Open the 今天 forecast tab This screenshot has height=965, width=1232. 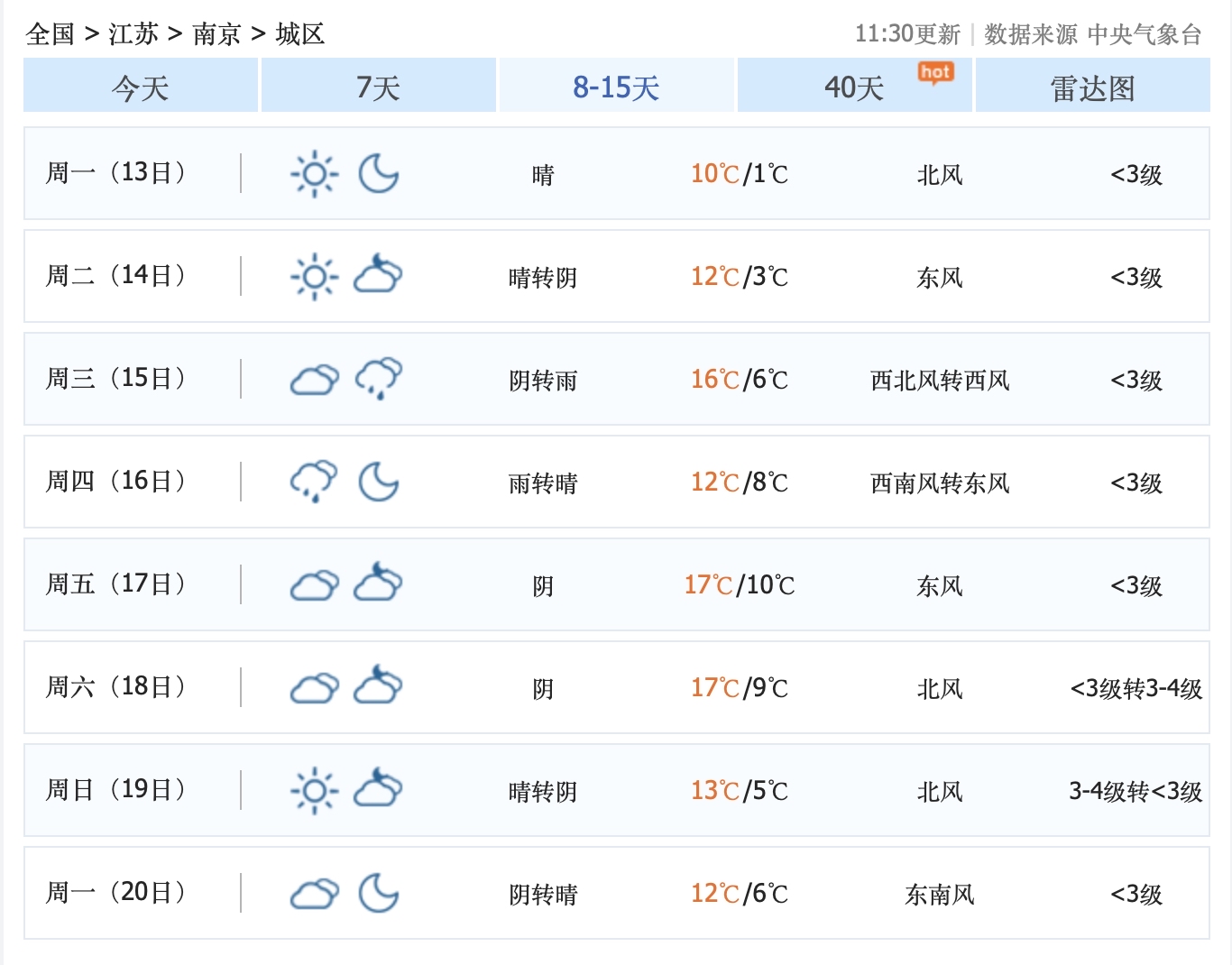coord(141,86)
